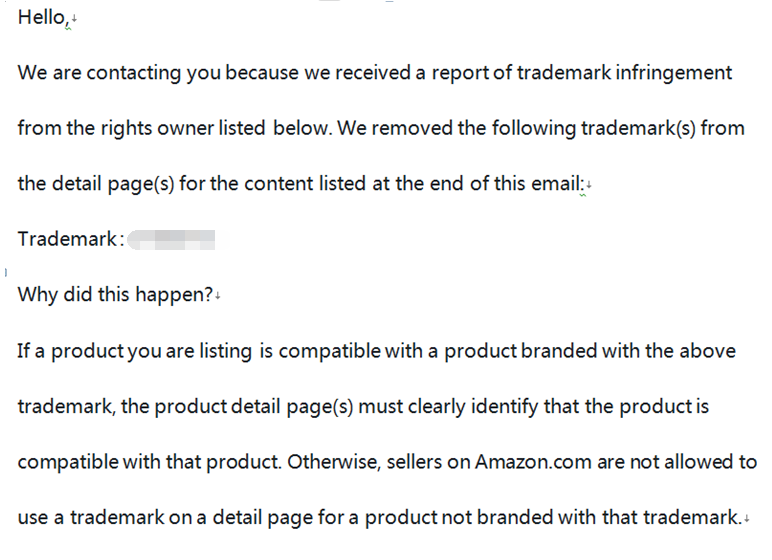Click the paragraph mark after 'email:'
Image resolution: width=772 pixels, height=560 pixels.
(x=589, y=186)
